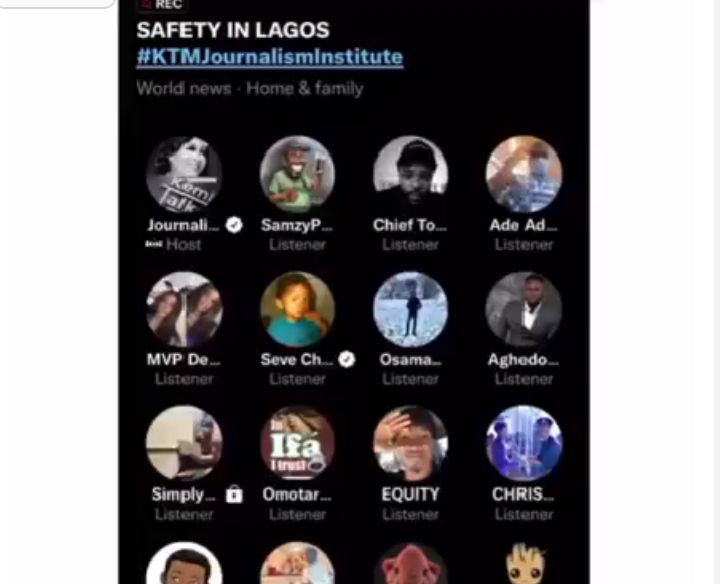
Task: Click the Journali... host avatar
Action: pyautogui.click(x=184, y=174)
